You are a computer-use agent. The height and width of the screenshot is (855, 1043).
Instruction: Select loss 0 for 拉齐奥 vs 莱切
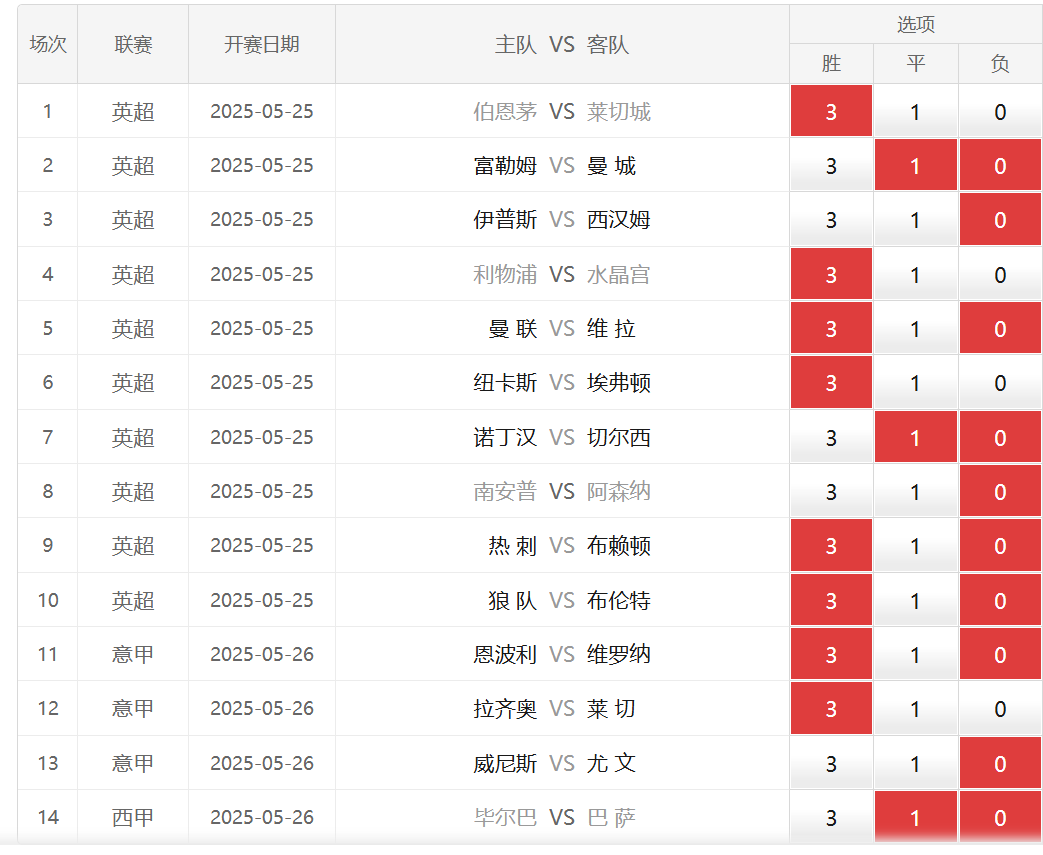[x=1000, y=709]
